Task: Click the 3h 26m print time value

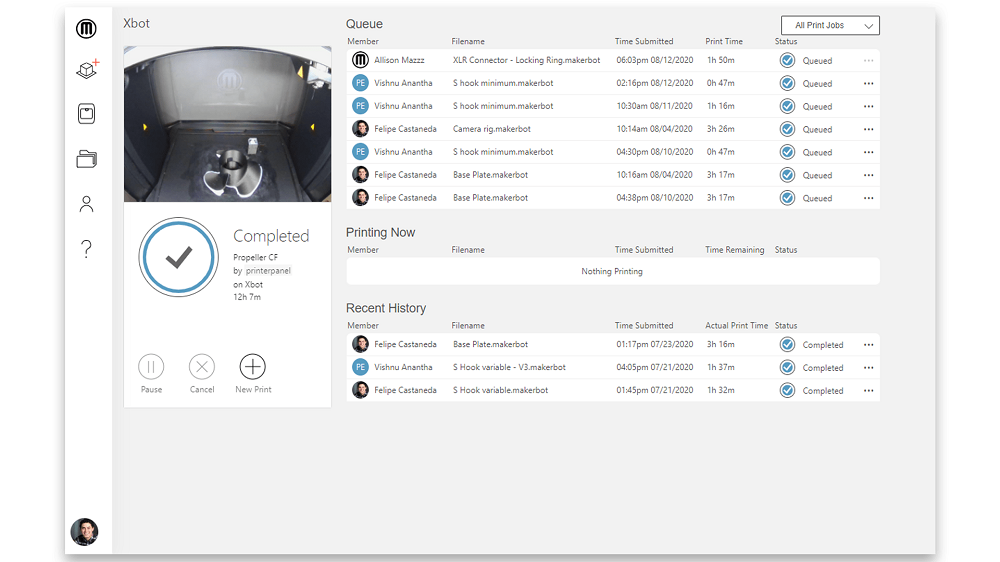Action: coord(721,129)
